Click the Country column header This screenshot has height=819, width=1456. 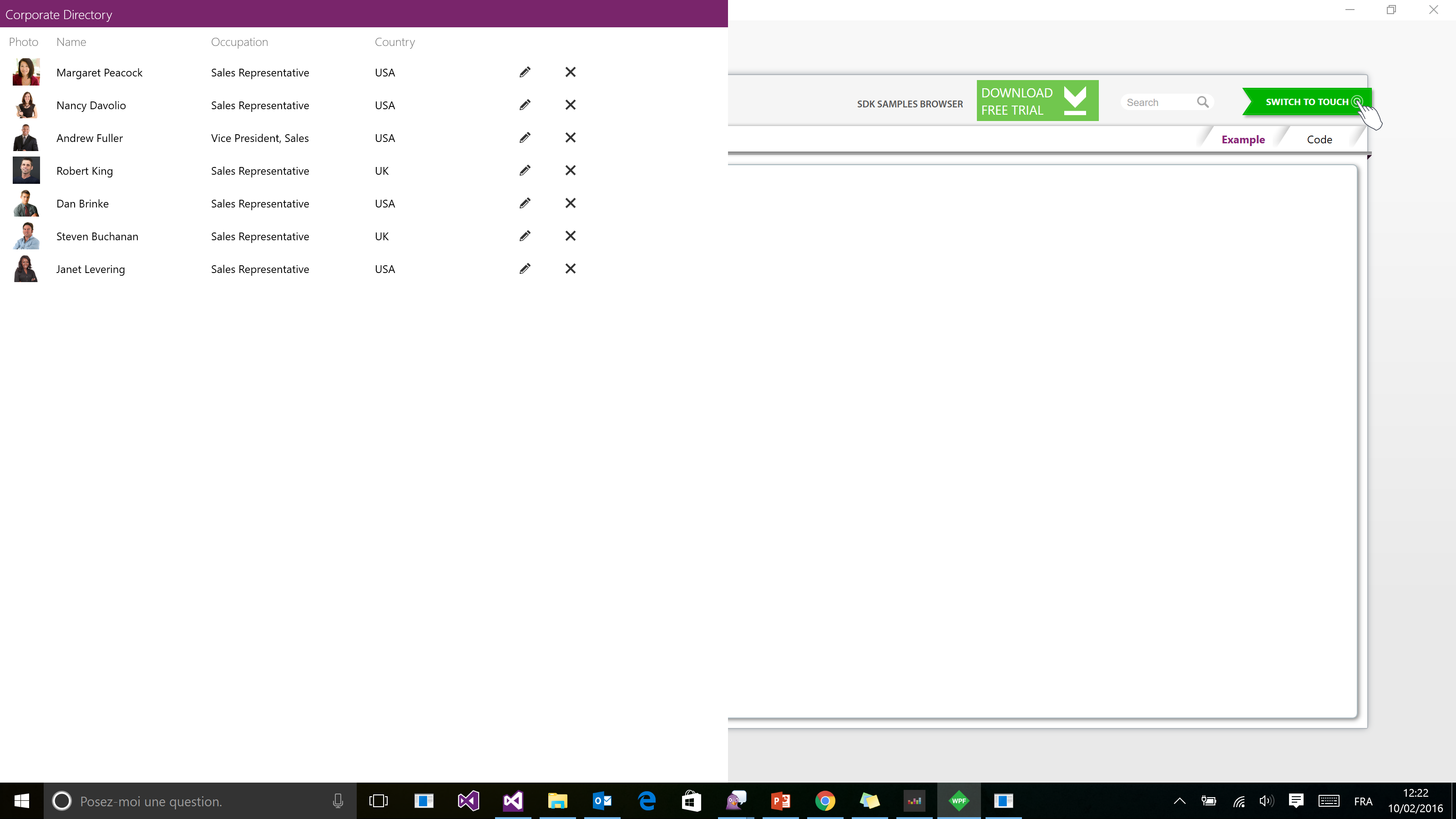tap(394, 42)
